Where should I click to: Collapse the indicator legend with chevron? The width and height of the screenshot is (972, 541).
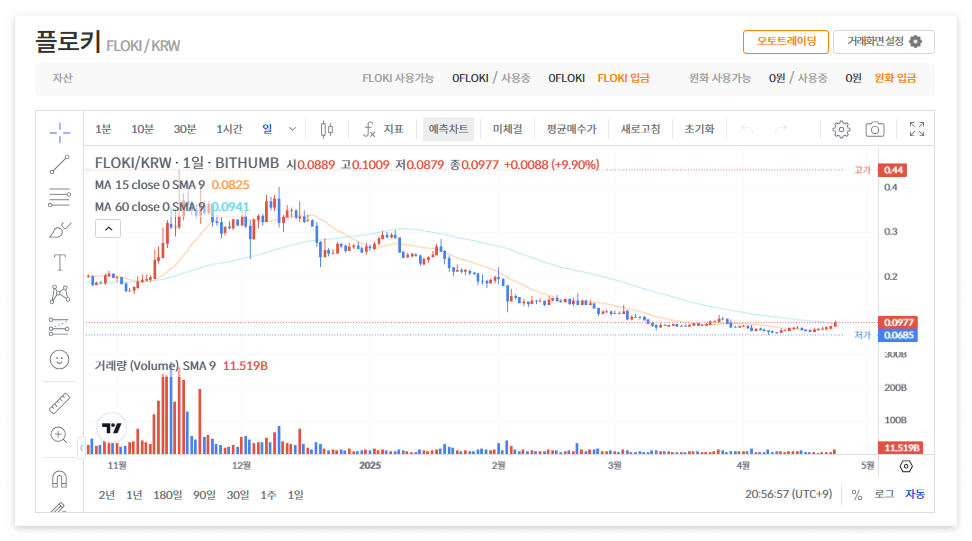(x=108, y=229)
